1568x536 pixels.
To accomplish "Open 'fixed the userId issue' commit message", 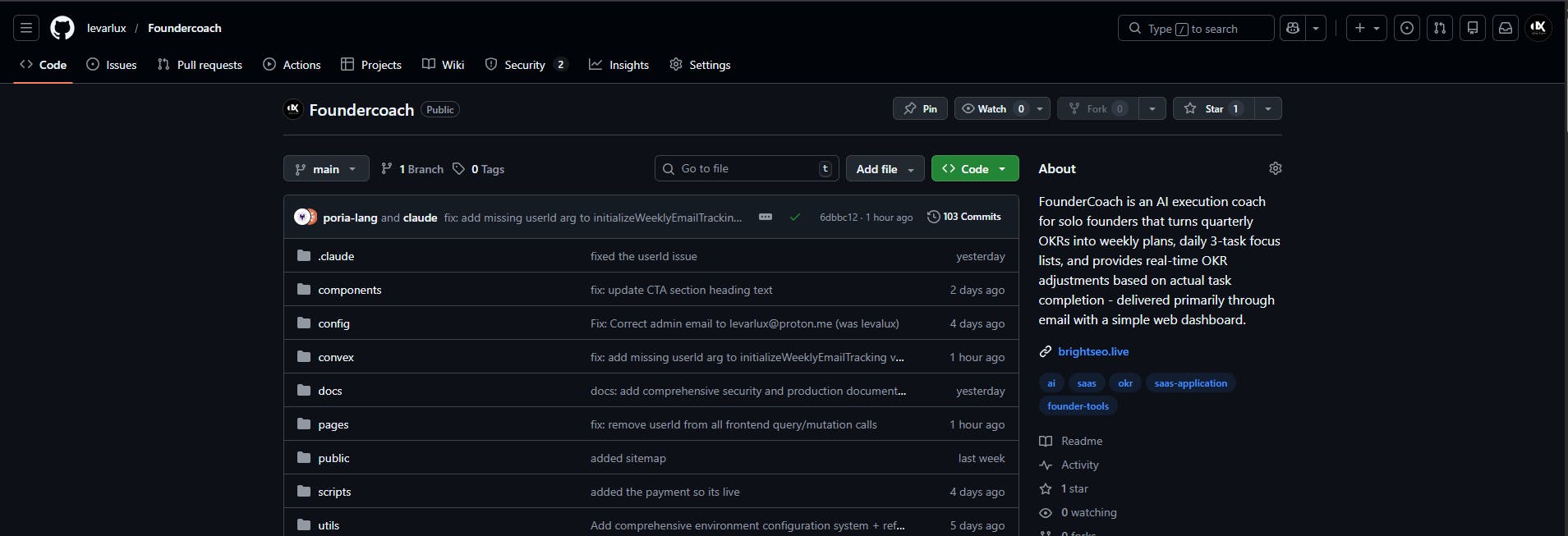I will click(x=644, y=256).
